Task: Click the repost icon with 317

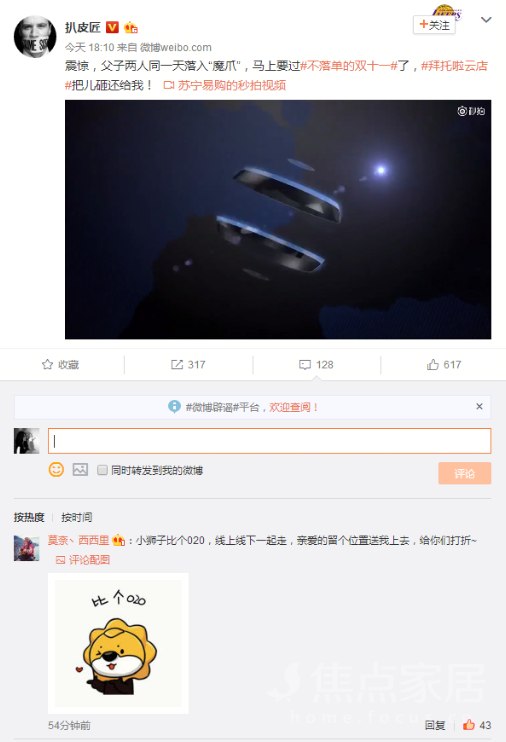Action: tap(177, 364)
